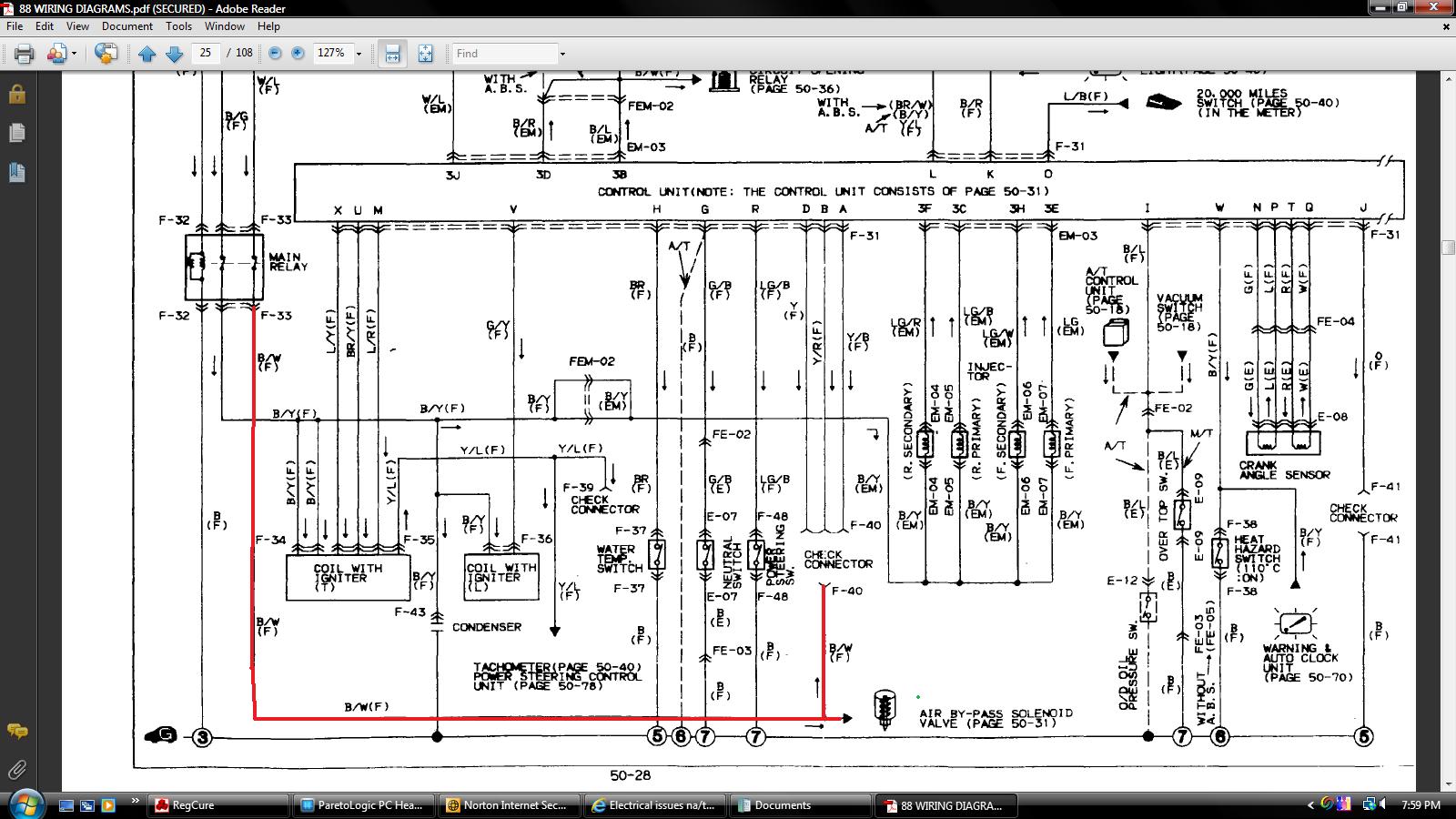Go to next page with down arrow
This screenshot has height=819, width=1456.
(175, 54)
